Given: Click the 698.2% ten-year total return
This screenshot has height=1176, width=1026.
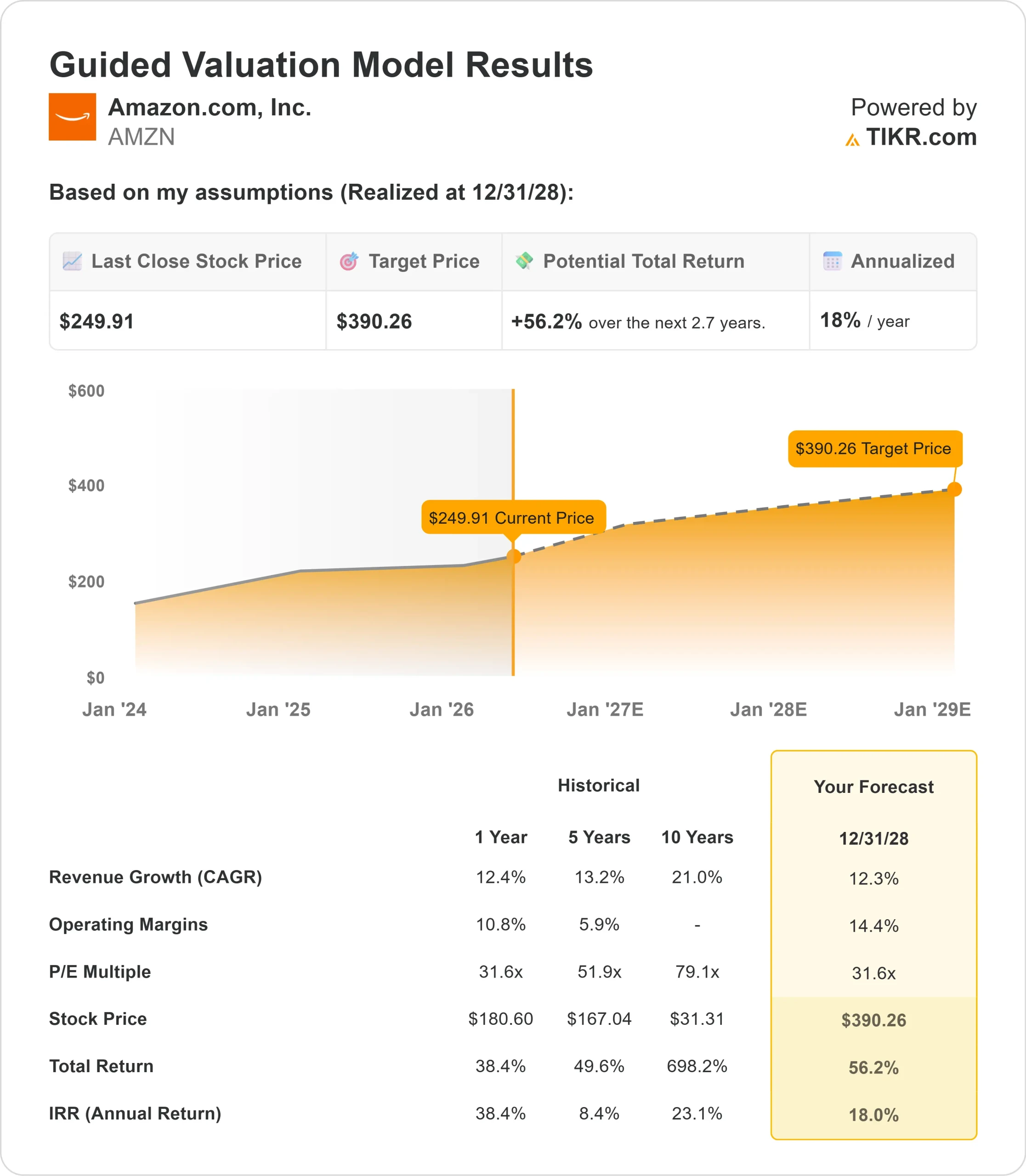Looking at the screenshot, I should tap(697, 1066).
